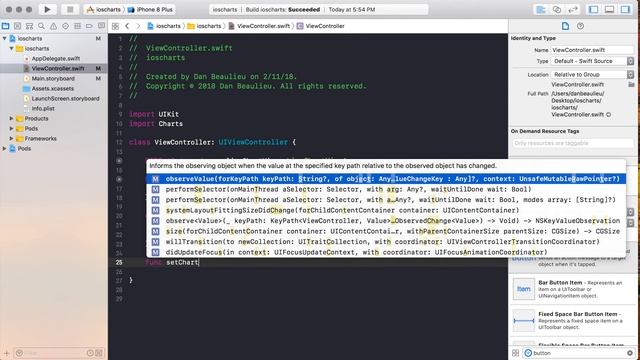Open the Symbol navigator
The image size is (640, 360).
(29, 26)
